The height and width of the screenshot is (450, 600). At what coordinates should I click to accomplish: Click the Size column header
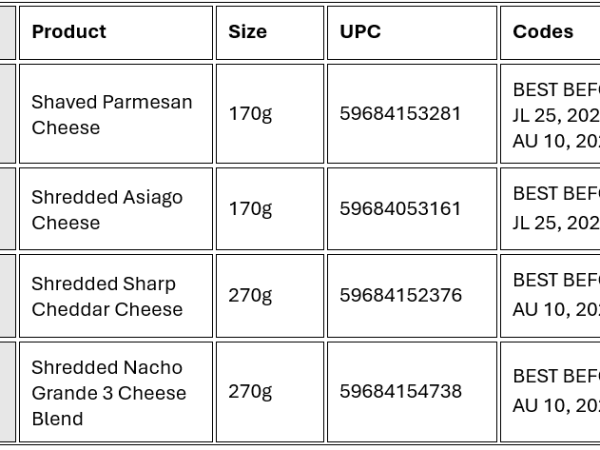pyautogui.click(x=248, y=32)
